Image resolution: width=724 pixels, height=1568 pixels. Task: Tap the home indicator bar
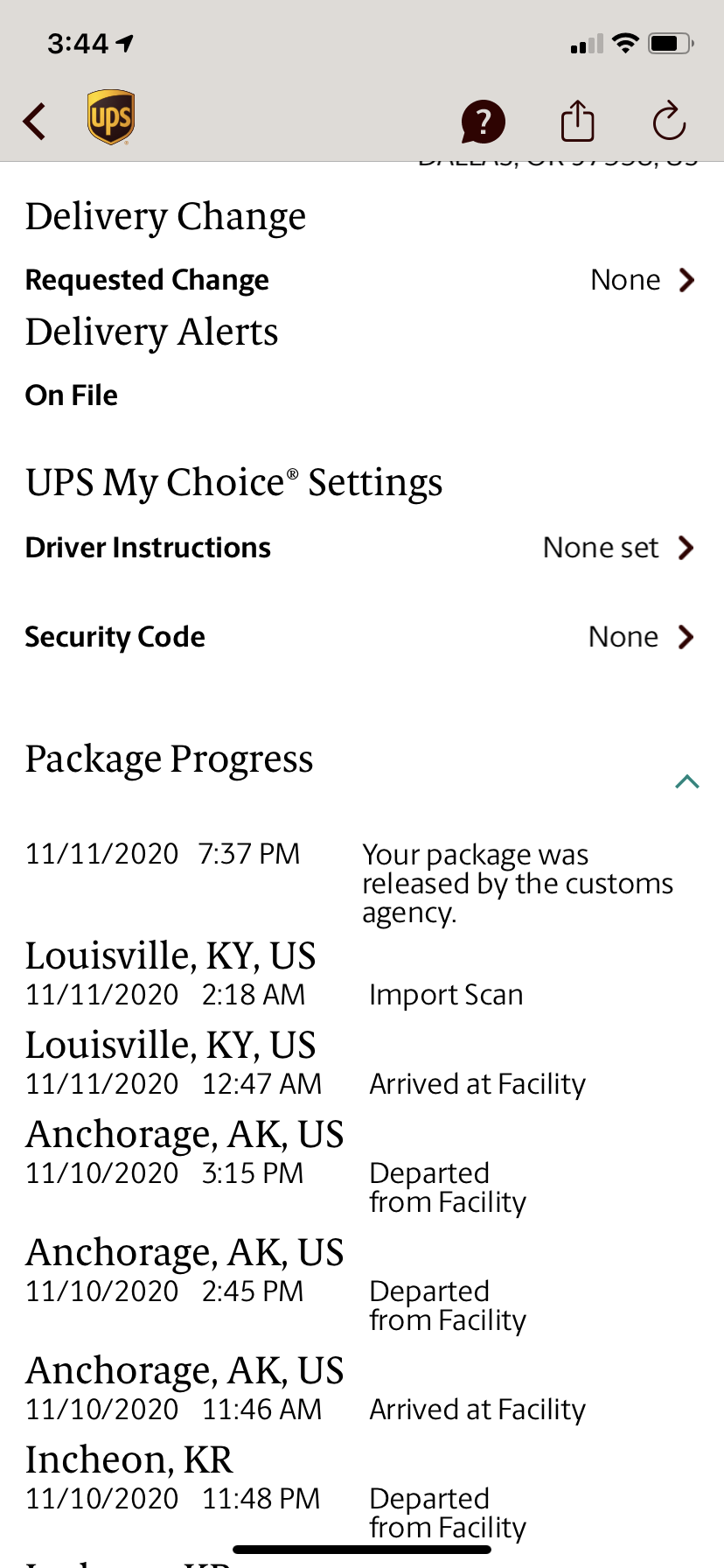pyautogui.click(x=362, y=1550)
